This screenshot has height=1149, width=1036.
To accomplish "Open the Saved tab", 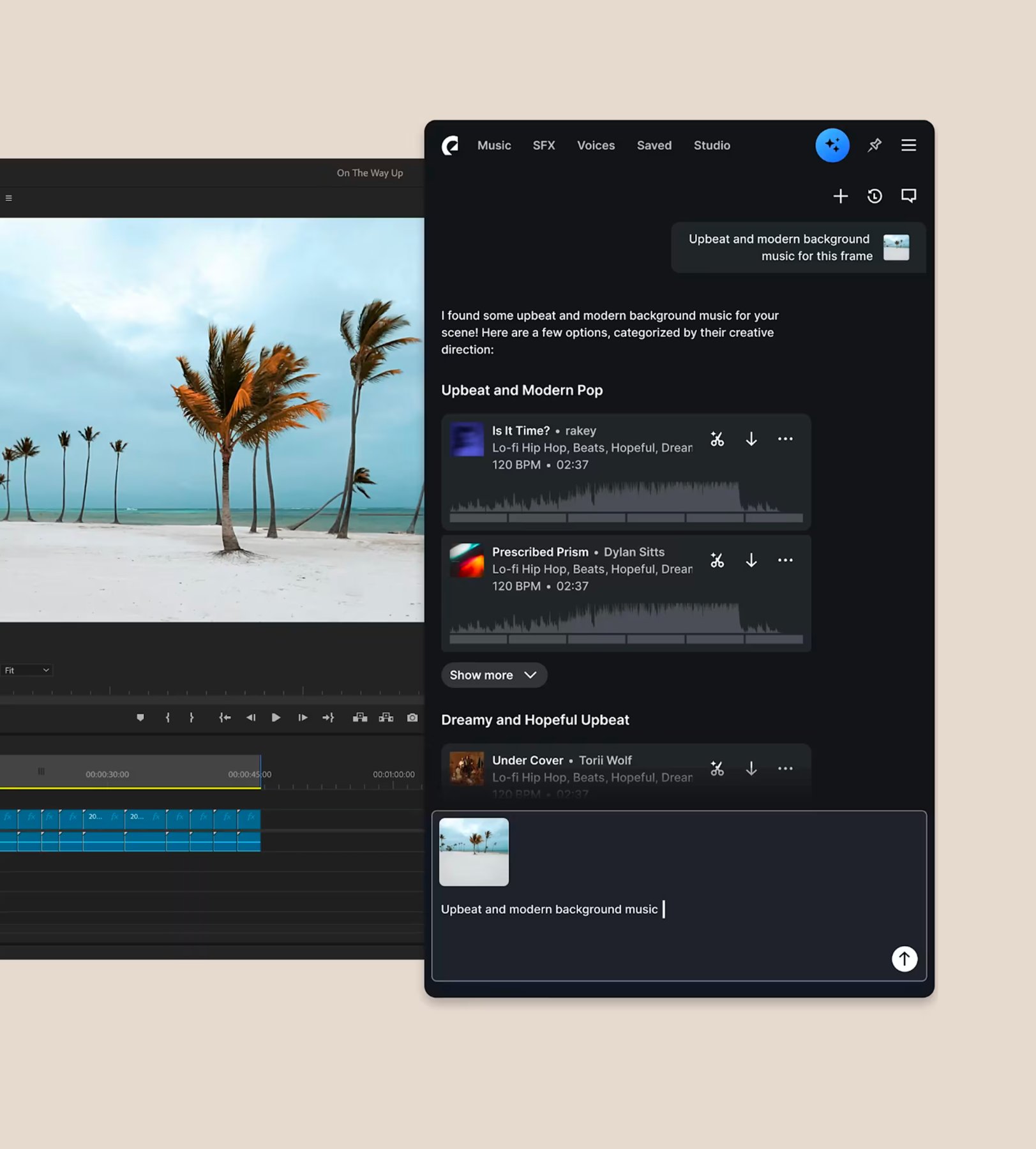I will [x=654, y=146].
